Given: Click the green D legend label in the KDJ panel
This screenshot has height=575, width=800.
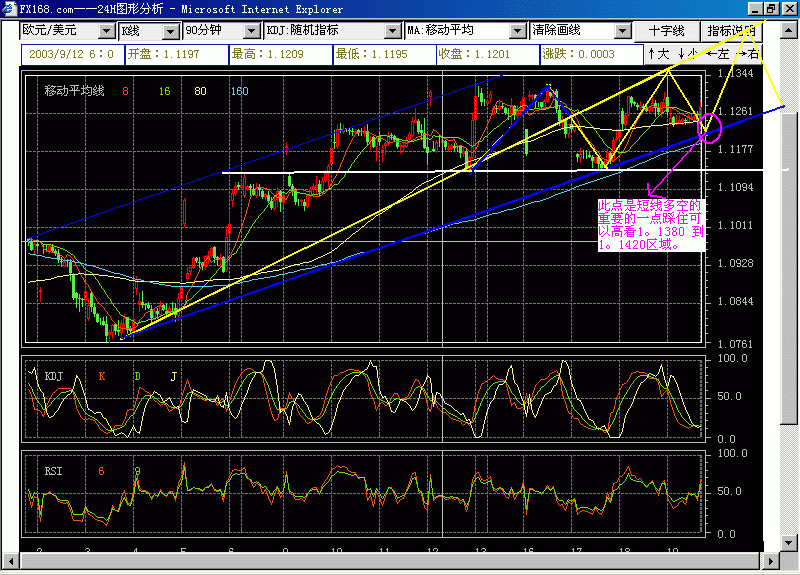Looking at the screenshot, I should [x=137, y=377].
